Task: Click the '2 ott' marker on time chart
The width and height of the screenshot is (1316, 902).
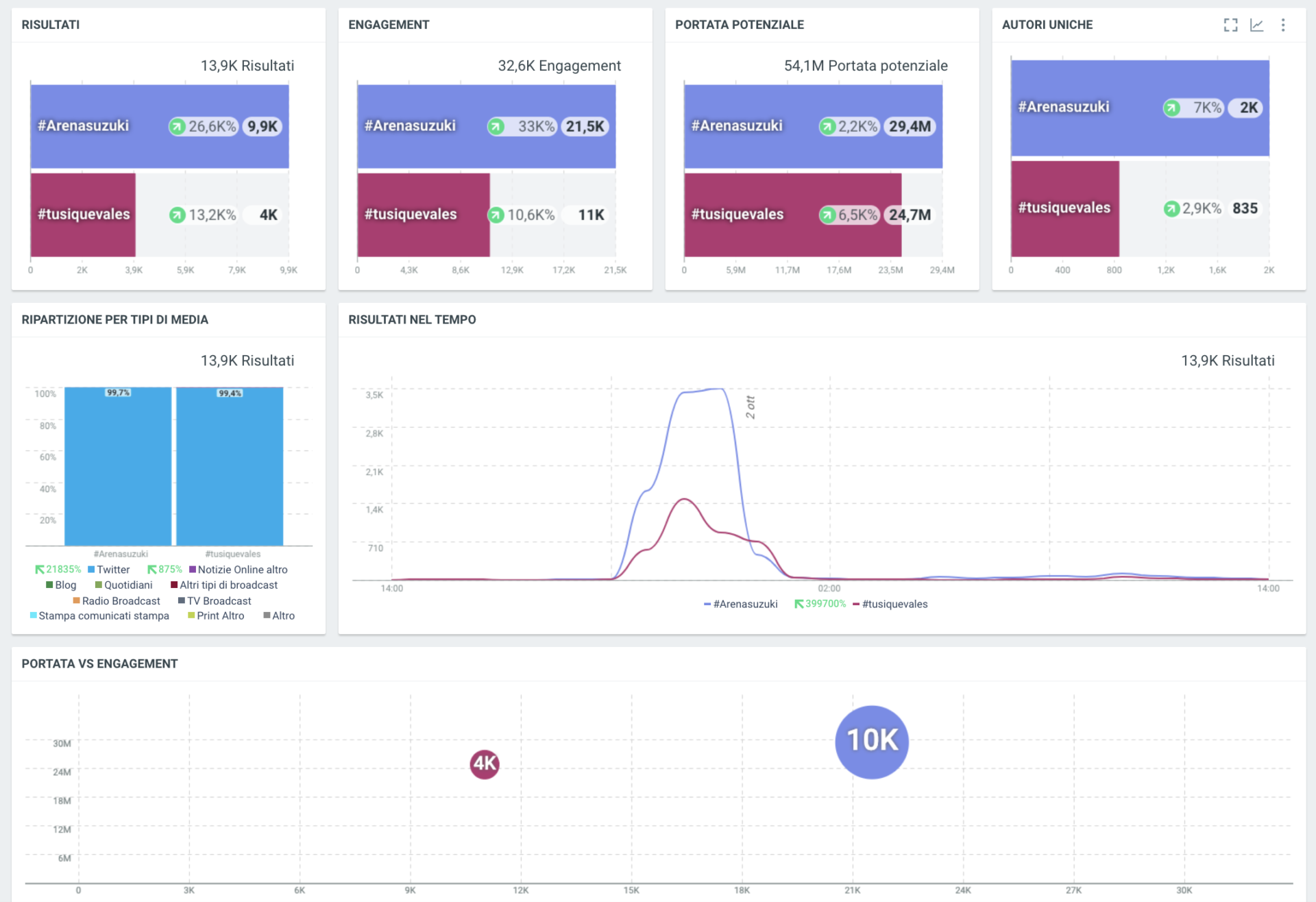Action: (x=751, y=407)
